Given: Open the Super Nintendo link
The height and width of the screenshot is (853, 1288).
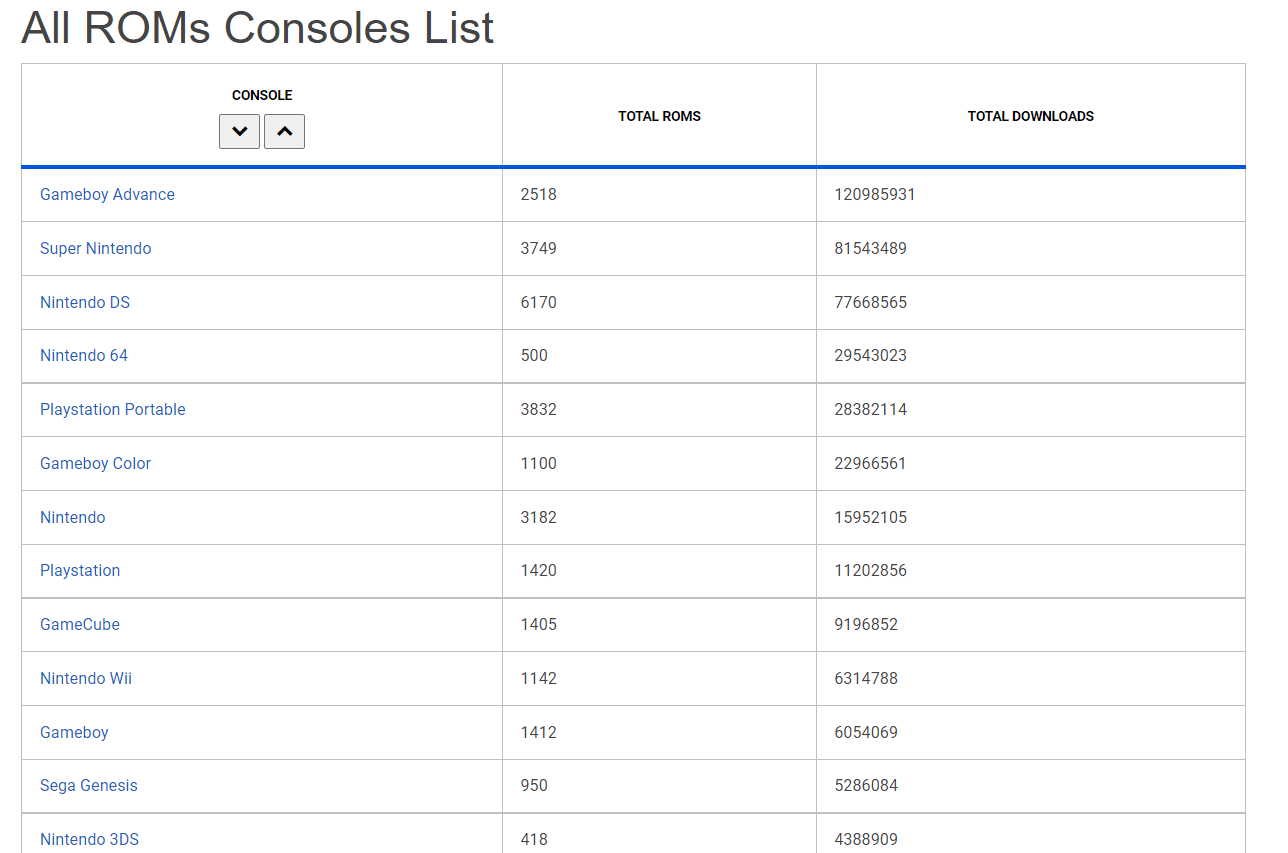Looking at the screenshot, I should [x=96, y=248].
